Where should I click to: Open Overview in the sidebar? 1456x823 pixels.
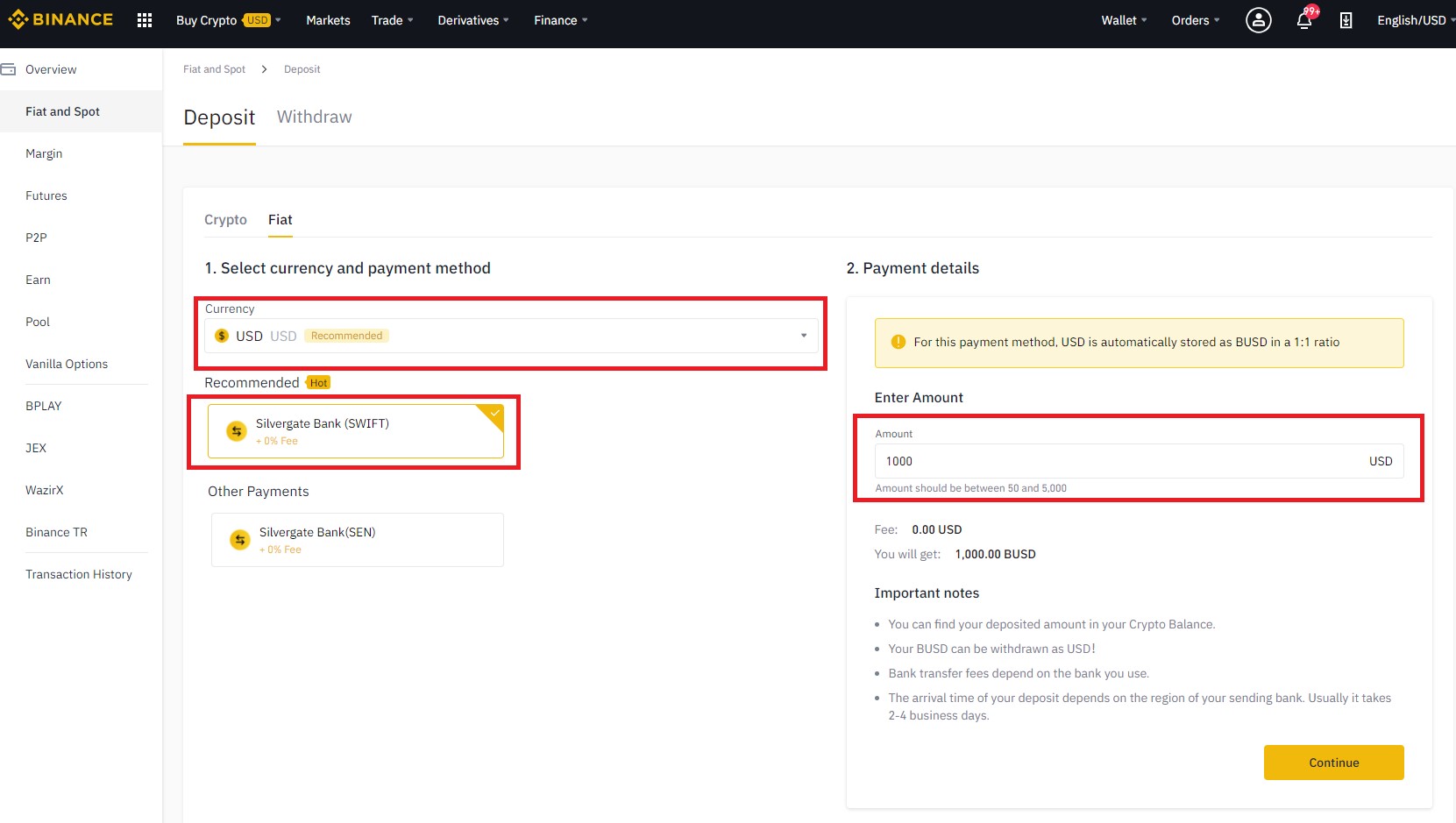51,69
